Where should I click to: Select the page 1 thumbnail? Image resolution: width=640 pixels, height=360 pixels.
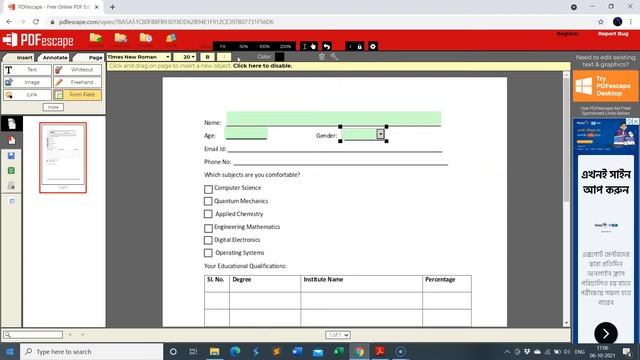click(63, 158)
